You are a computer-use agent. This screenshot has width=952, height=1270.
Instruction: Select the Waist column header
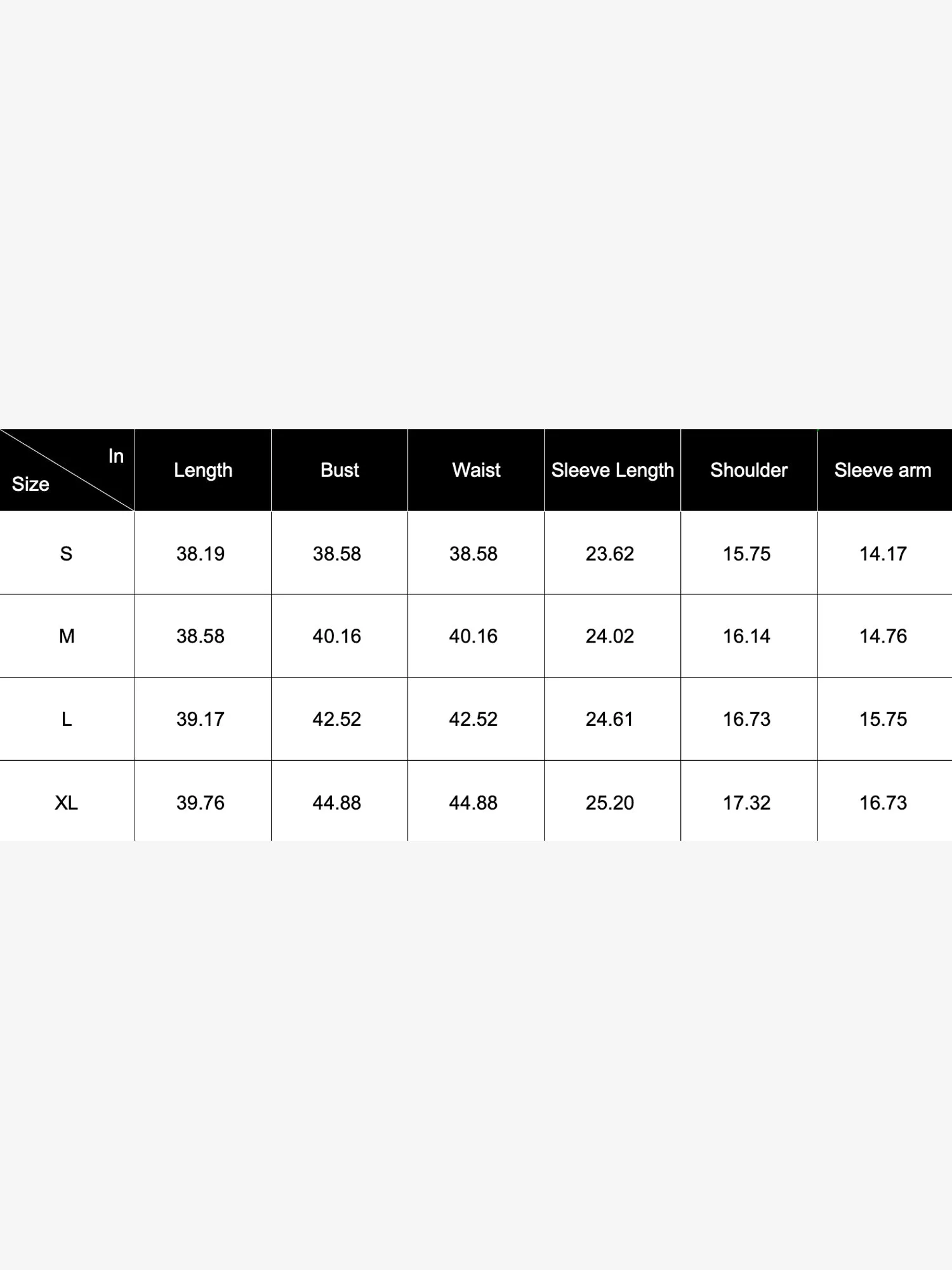coord(476,471)
